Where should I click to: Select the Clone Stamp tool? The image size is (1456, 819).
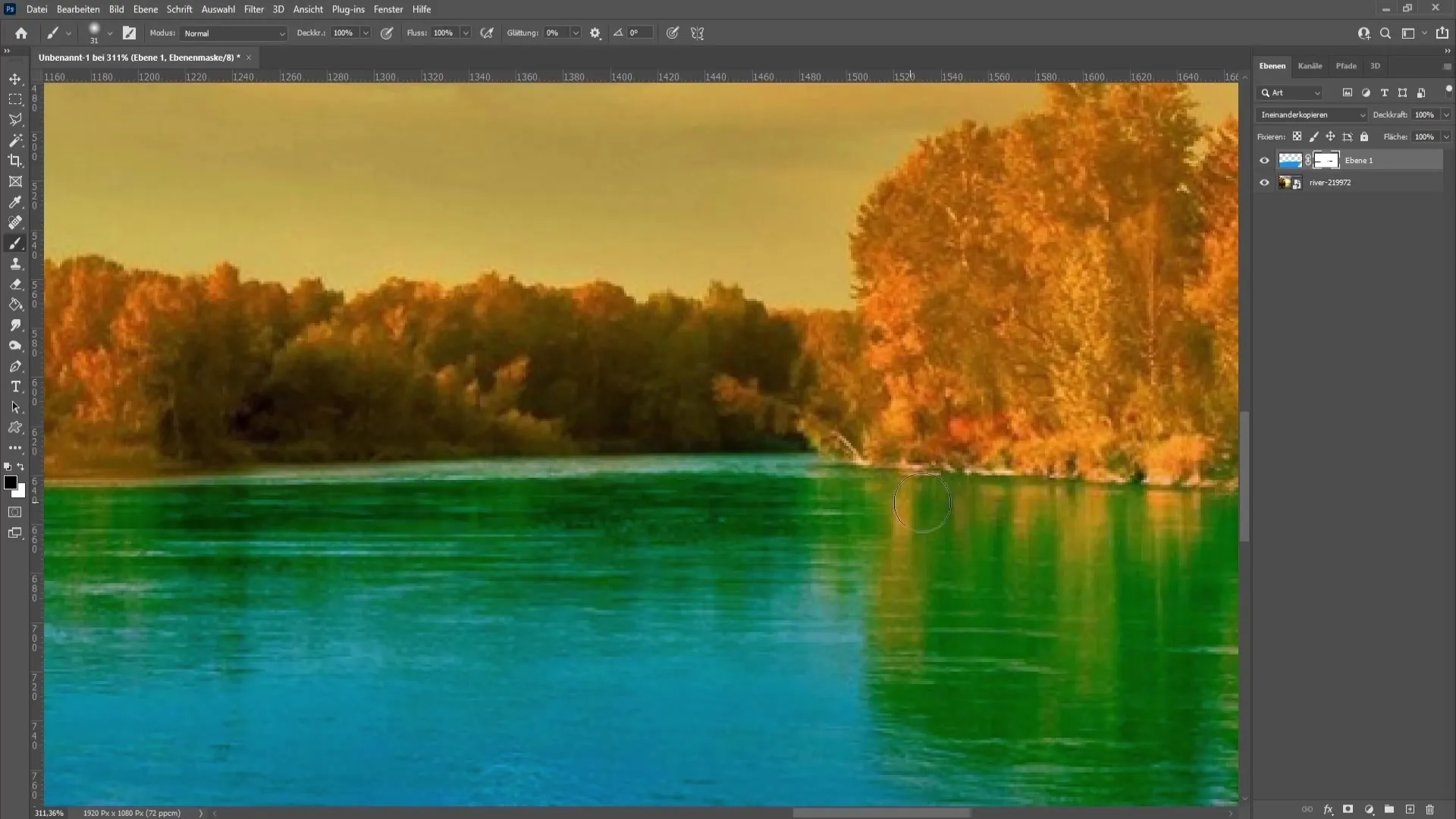click(15, 263)
